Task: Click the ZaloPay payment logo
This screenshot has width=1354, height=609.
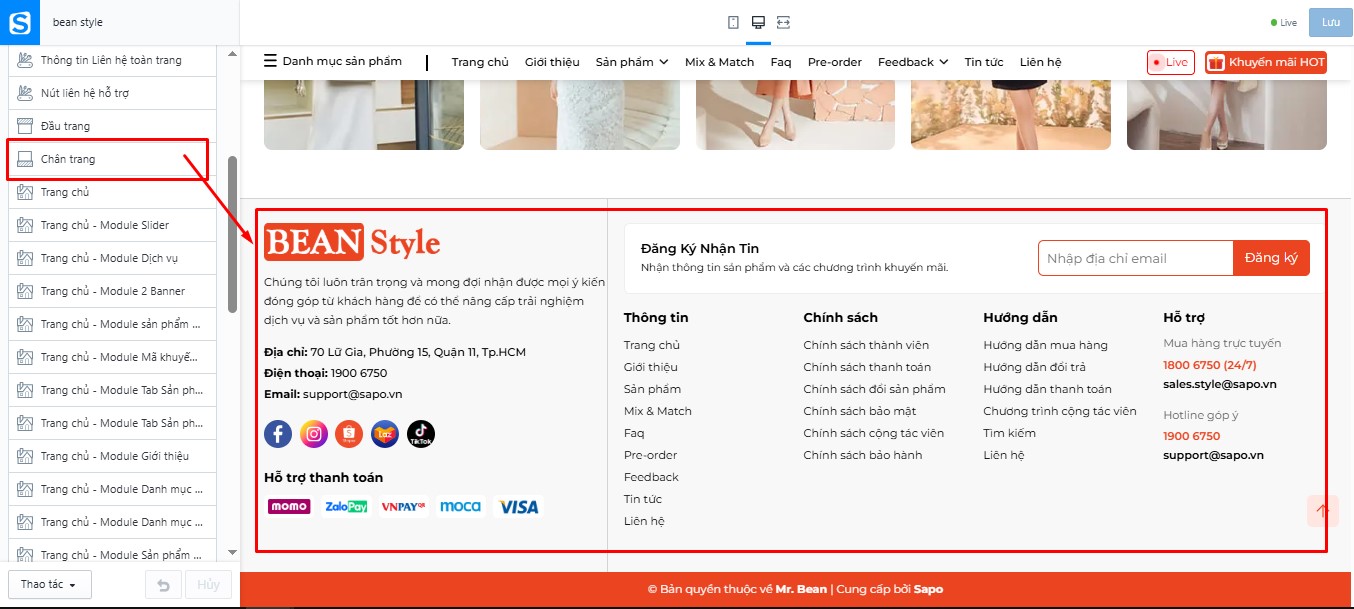Action: [x=346, y=507]
